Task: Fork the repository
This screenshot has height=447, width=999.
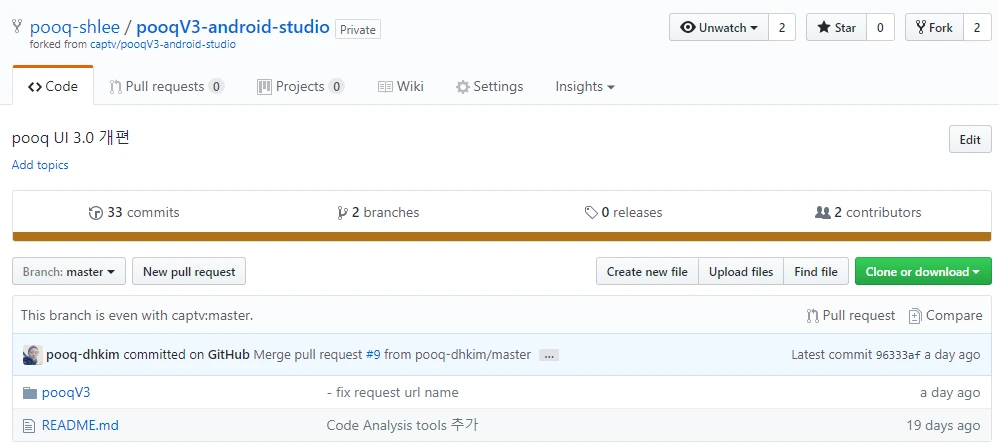Action: click(x=934, y=28)
